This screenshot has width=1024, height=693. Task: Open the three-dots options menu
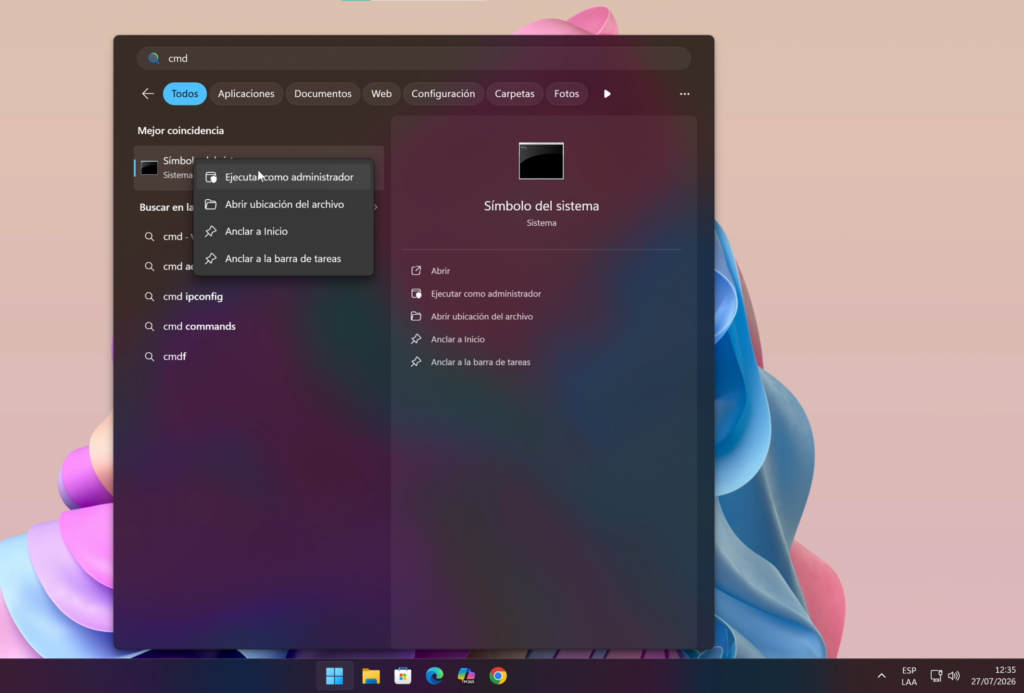pyautogui.click(x=684, y=93)
